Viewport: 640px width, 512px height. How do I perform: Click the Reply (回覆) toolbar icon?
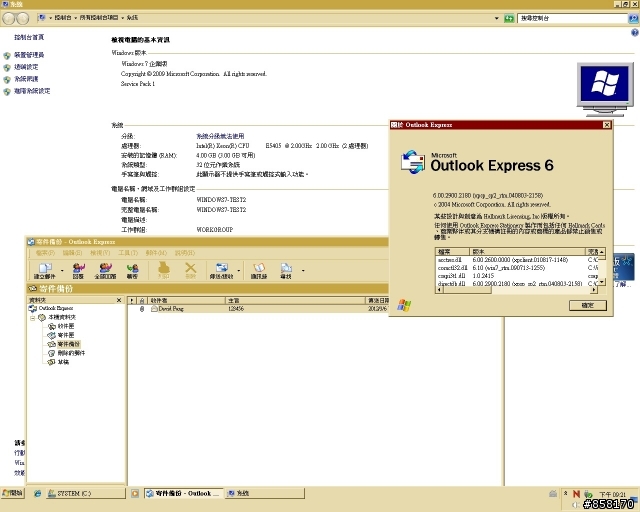78,270
